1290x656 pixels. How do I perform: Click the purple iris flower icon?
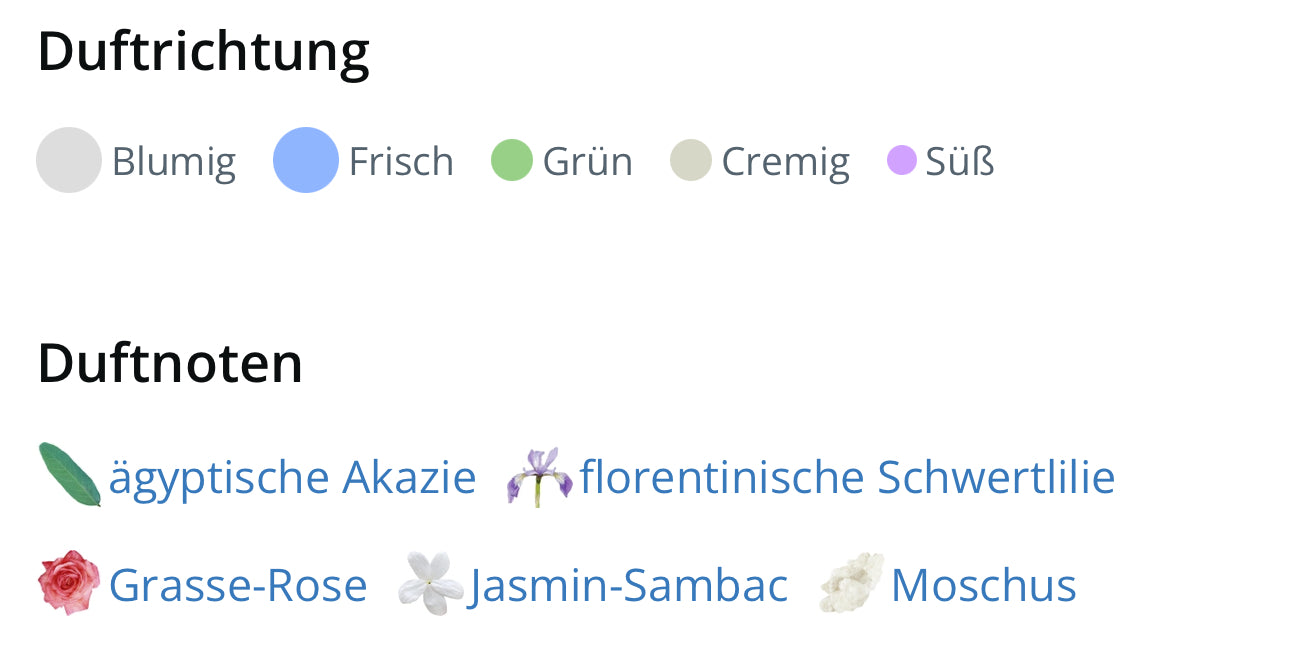point(539,476)
